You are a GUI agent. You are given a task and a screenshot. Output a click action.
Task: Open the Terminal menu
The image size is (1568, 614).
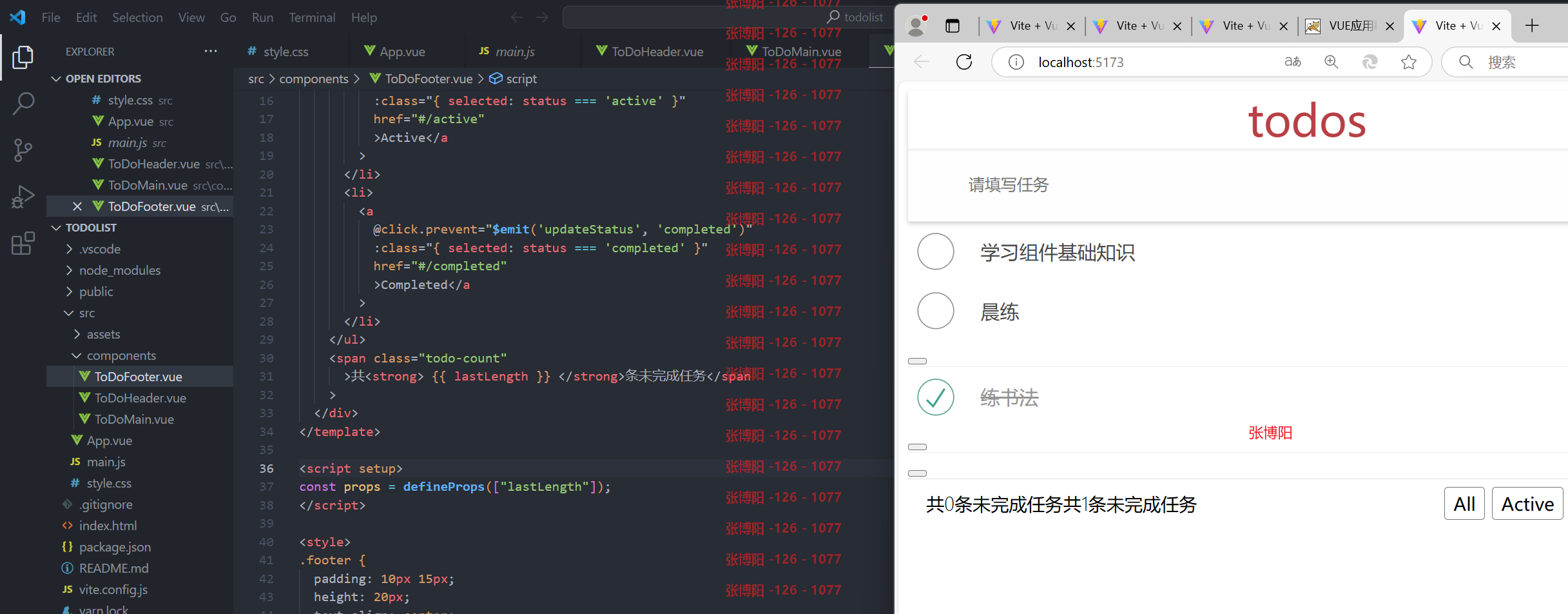pos(312,17)
